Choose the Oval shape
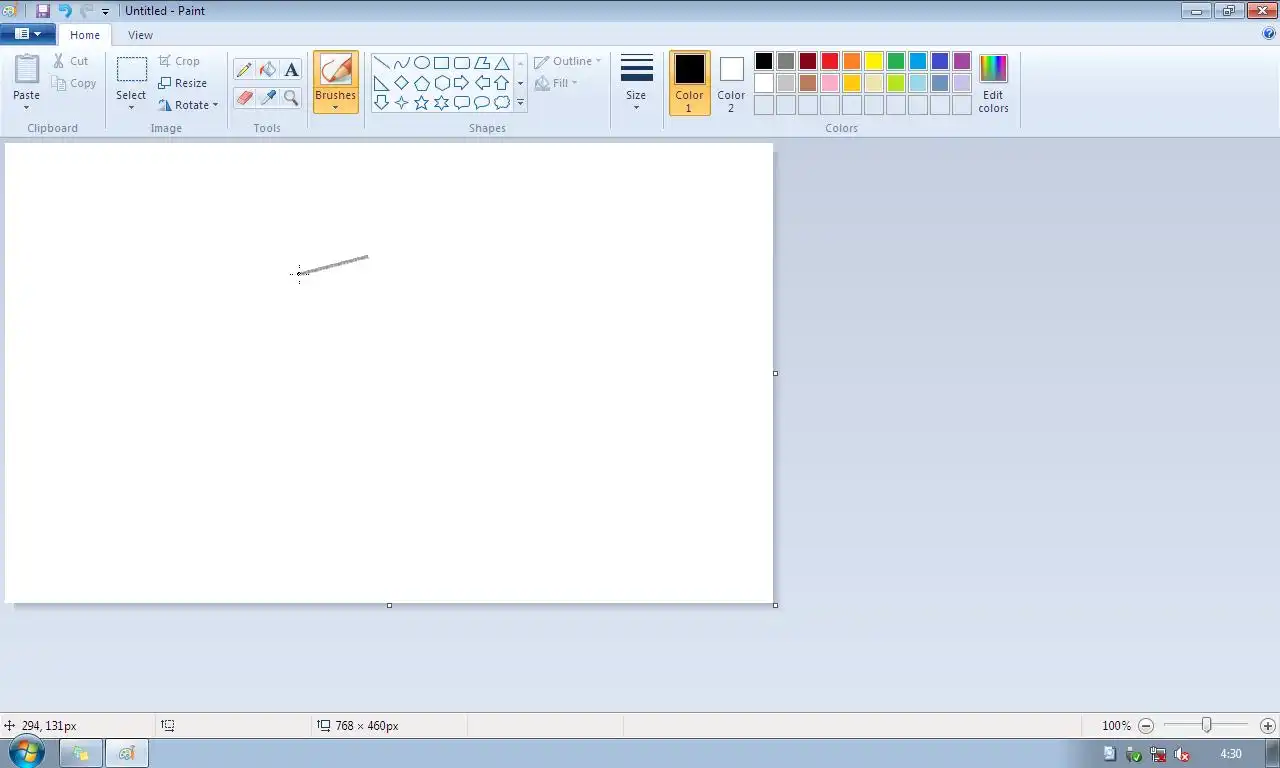 pos(422,63)
